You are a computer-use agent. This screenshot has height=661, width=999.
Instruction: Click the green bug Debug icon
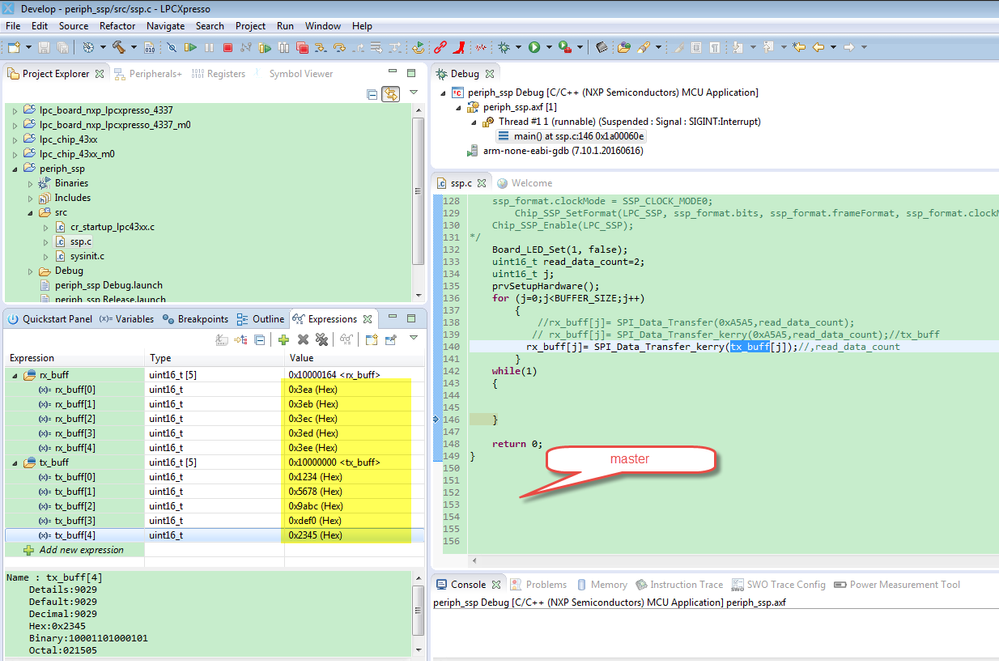point(504,47)
